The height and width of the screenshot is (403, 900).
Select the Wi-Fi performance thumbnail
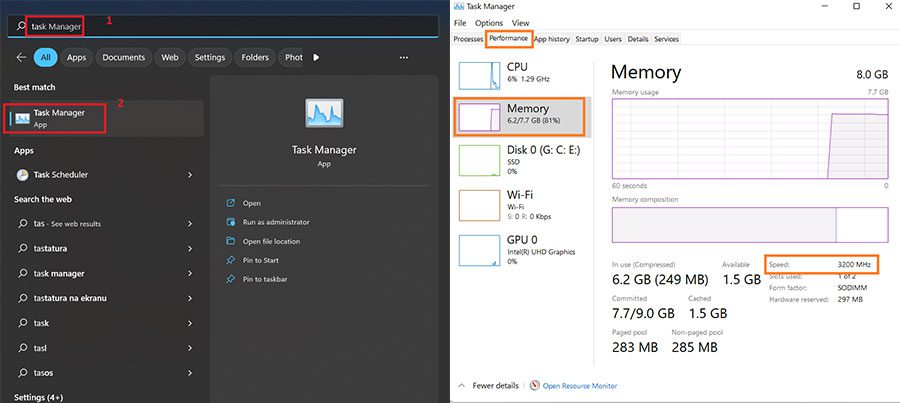(x=479, y=206)
